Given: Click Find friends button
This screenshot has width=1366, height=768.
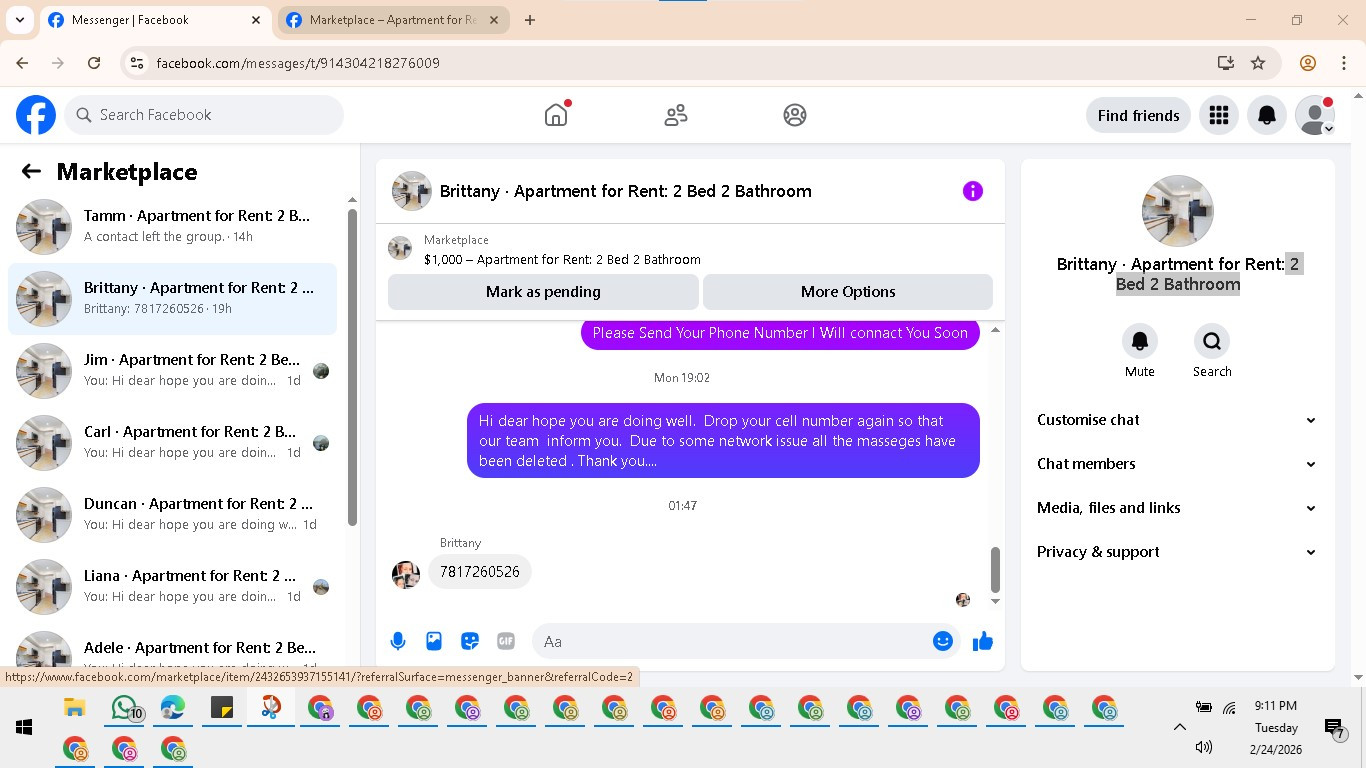Looking at the screenshot, I should pyautogui.click(x=1138, y=115).
